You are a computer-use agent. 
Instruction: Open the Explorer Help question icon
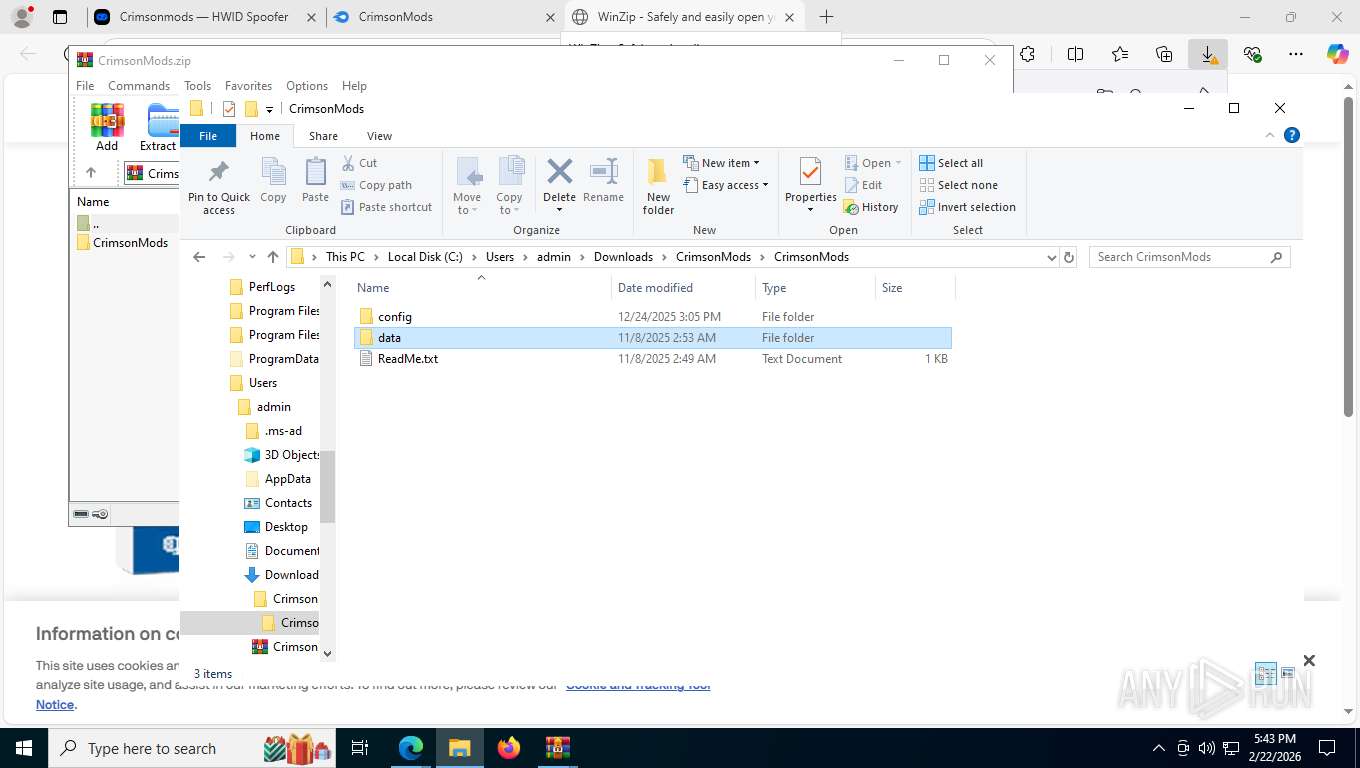pos(1292,135)
